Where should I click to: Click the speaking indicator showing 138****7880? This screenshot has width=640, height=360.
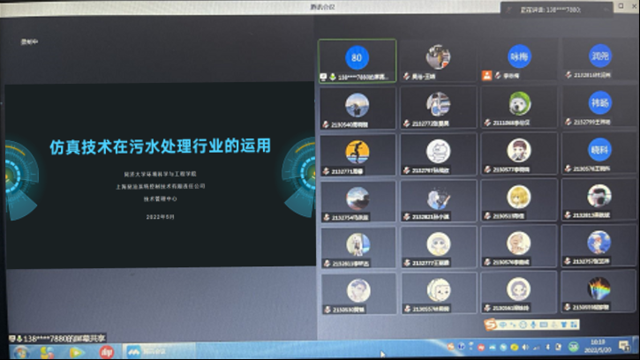[557, 9]
